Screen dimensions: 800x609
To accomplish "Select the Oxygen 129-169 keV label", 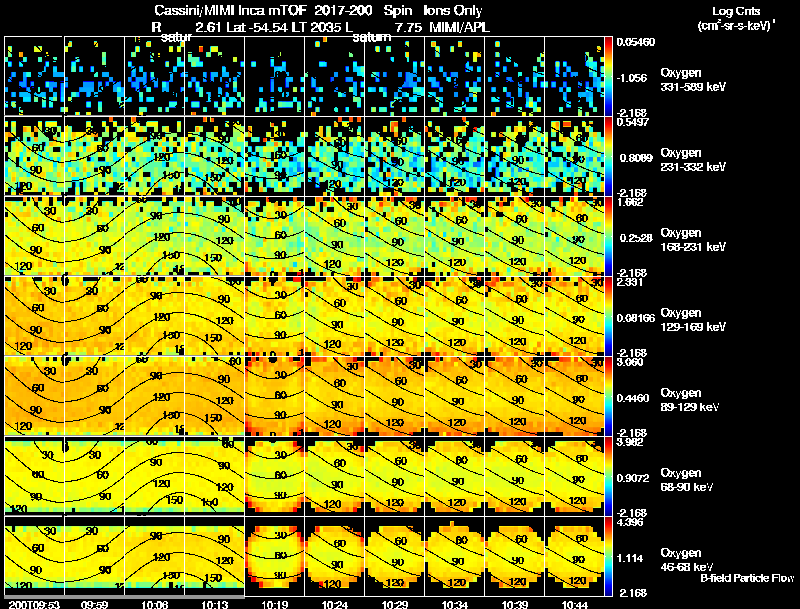I will pyautogui.click(x=693, y=320).
